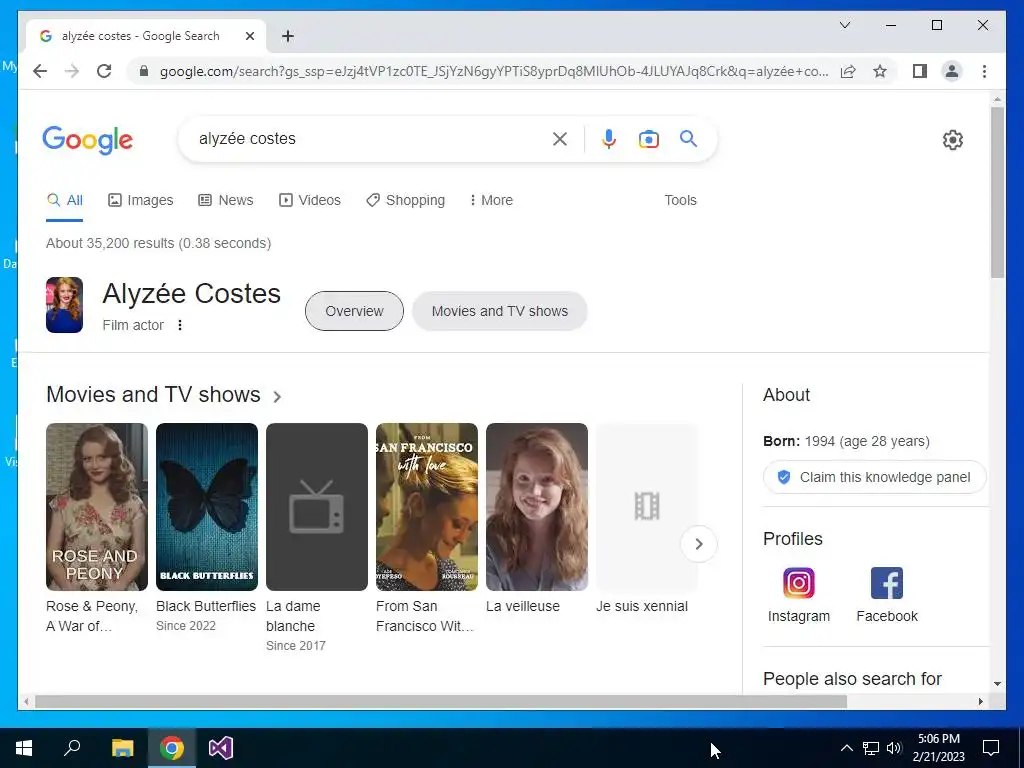Select the All results tab
Viewport: 1024px width, 768px height.
[65, 200]
